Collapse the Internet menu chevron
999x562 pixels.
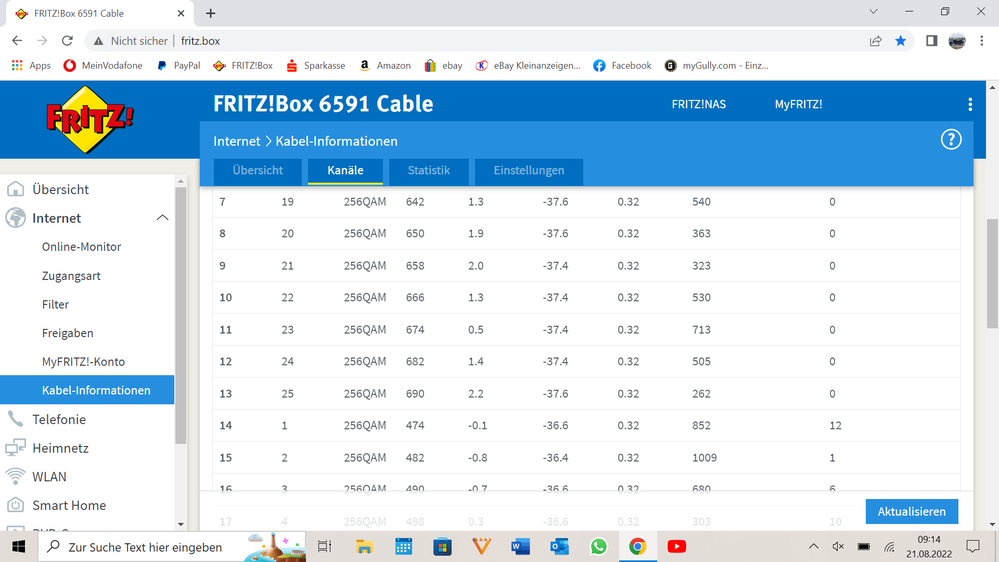(162, 218)
